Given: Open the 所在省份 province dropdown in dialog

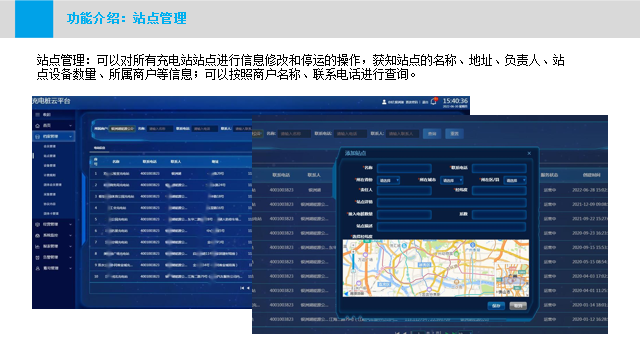Looking at the screenshot, I should point(388,180).
